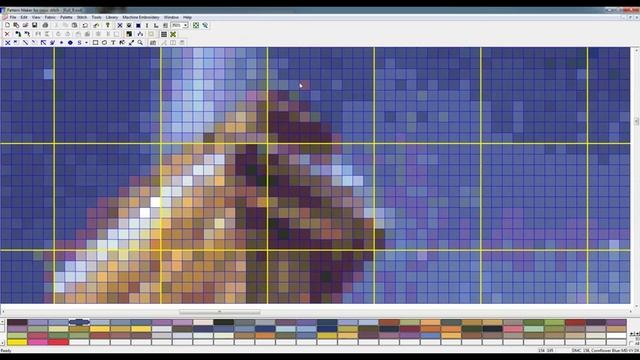Open the View menu
640x360 pixels.
tap(36, 18)
